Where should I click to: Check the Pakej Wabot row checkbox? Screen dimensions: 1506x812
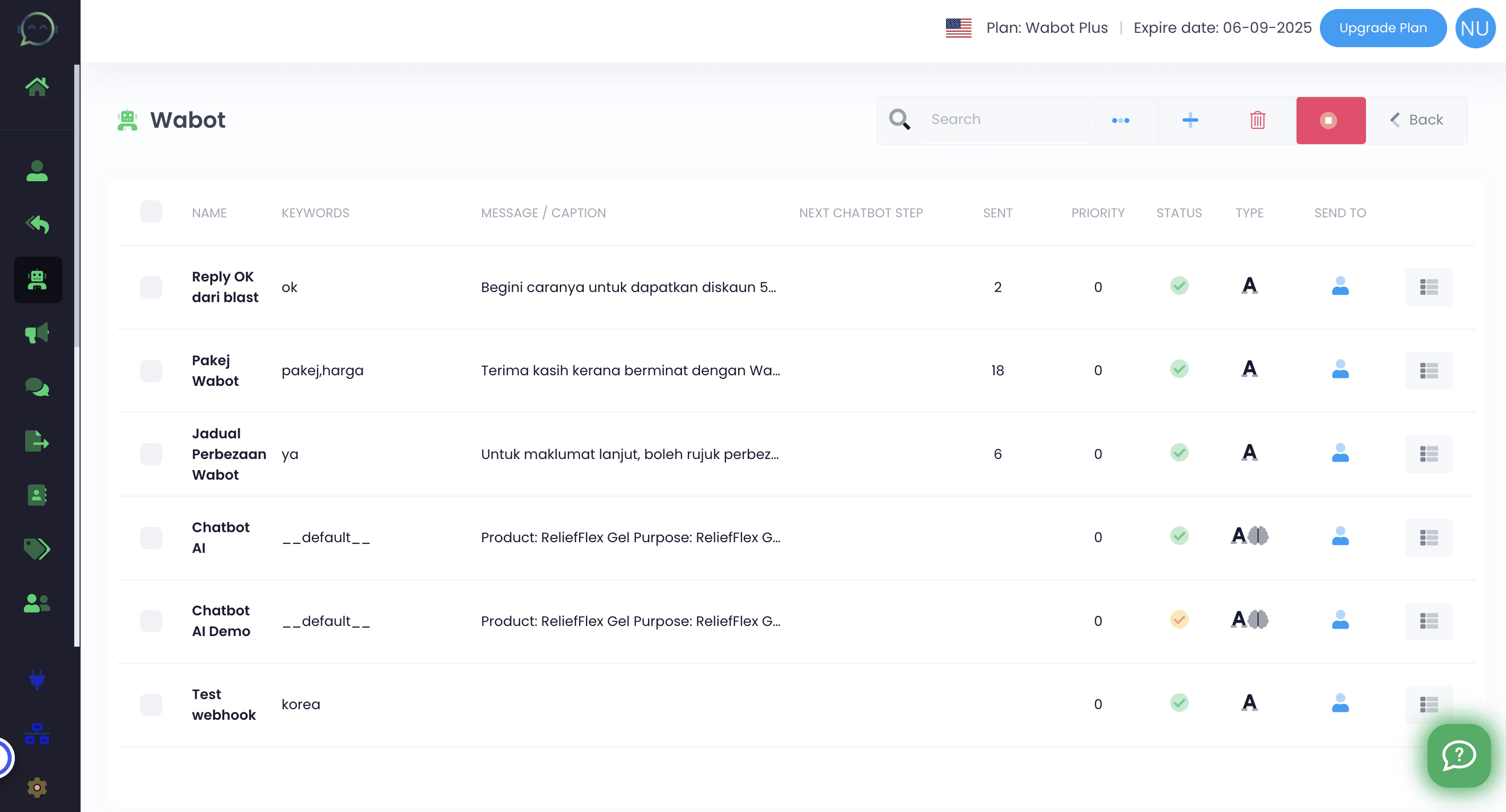pos(151,370)
